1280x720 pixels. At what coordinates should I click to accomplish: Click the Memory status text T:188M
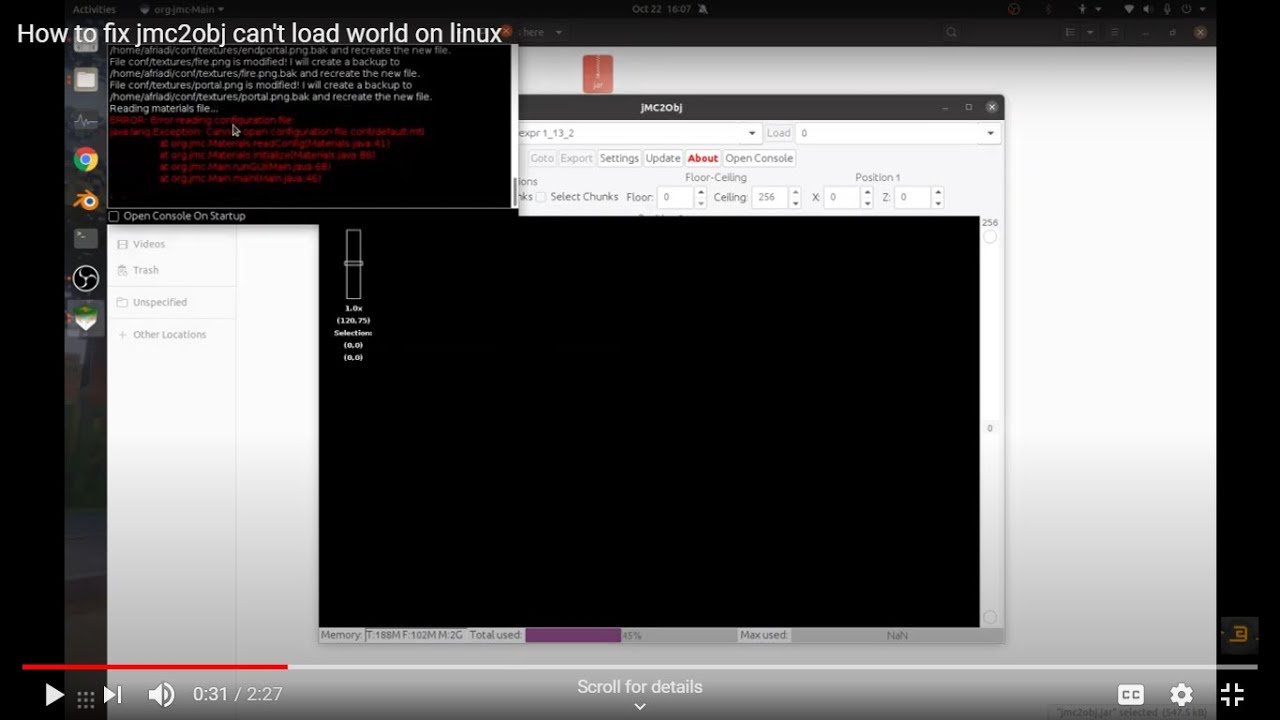pos(414,635)
